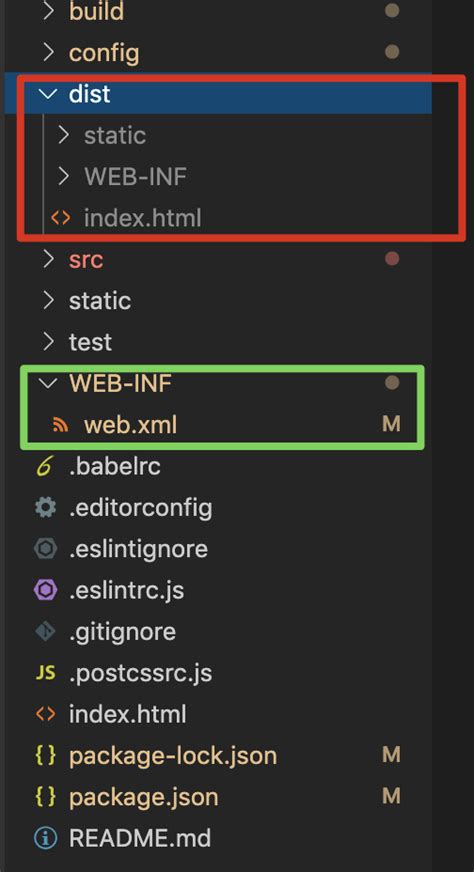Click the purple ESLint icon of .eslintrc.js
Image resolution: width=474 pixels, height=872 pixels.
46,590
